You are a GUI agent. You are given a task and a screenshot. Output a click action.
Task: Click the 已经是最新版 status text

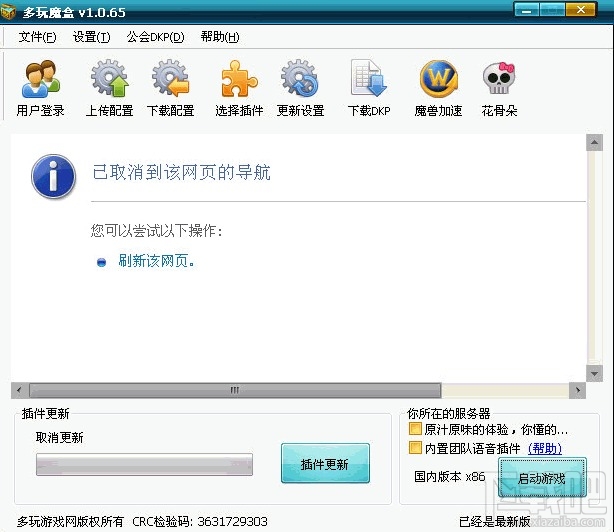(x=495, y=521)
